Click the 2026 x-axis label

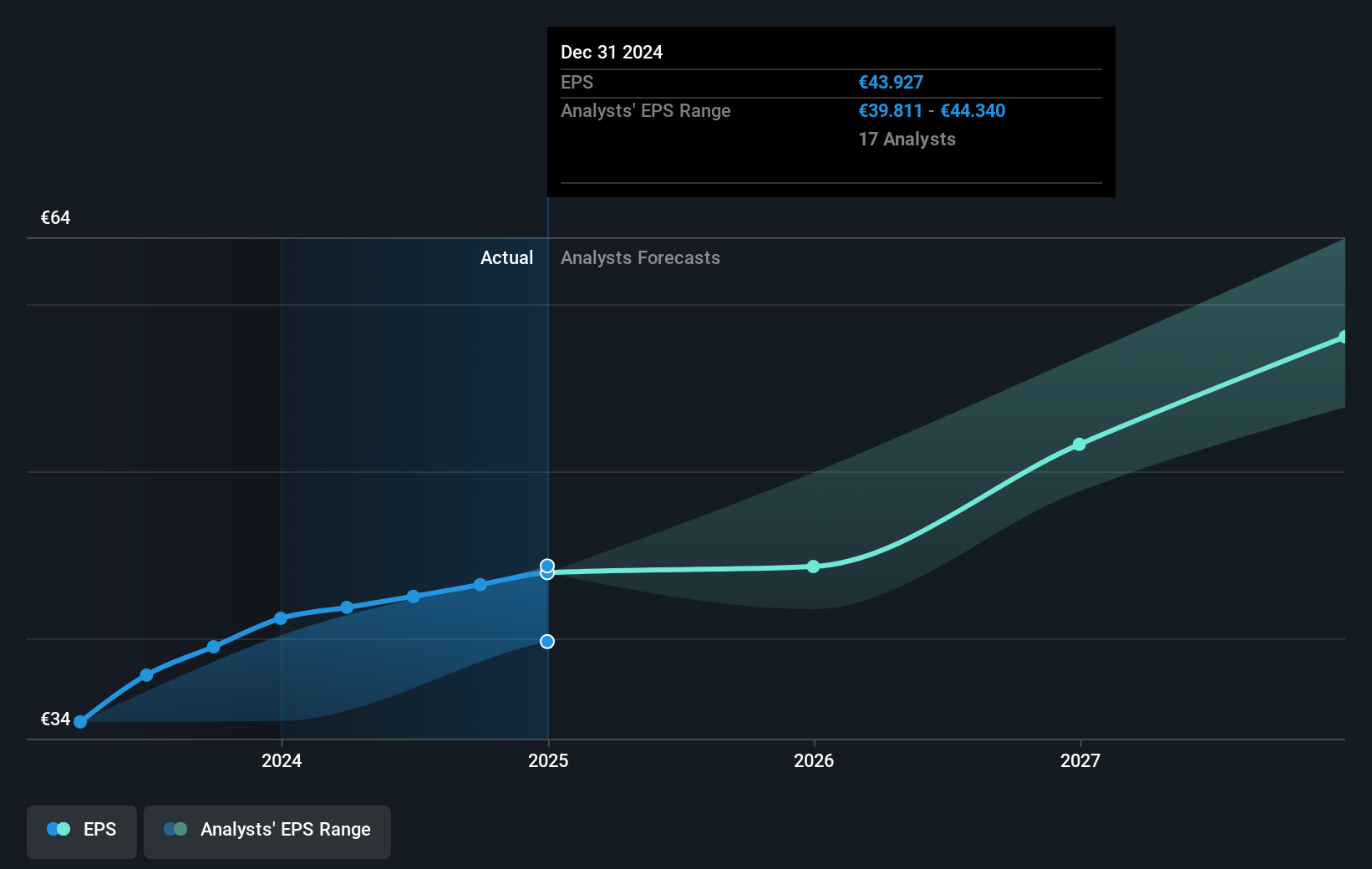(814, 760)
